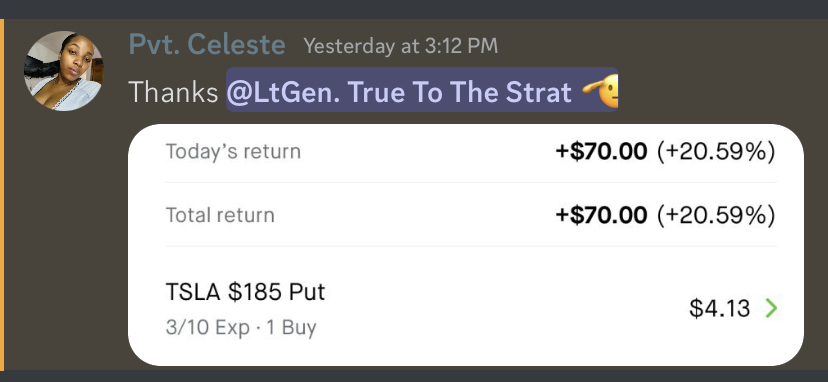Viewport: 828px width, 382px height.
Task: Click the divider below Total return row
Action: tap(471, 246)
